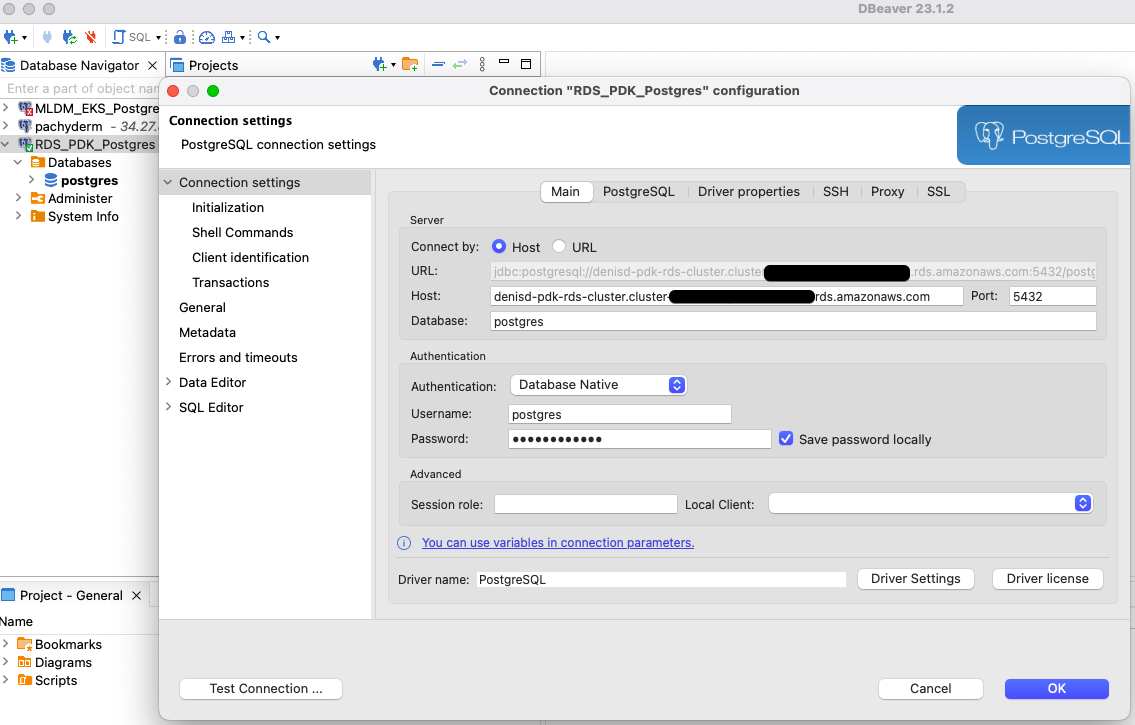Select the Host connect-by radio button

point(499,247)
